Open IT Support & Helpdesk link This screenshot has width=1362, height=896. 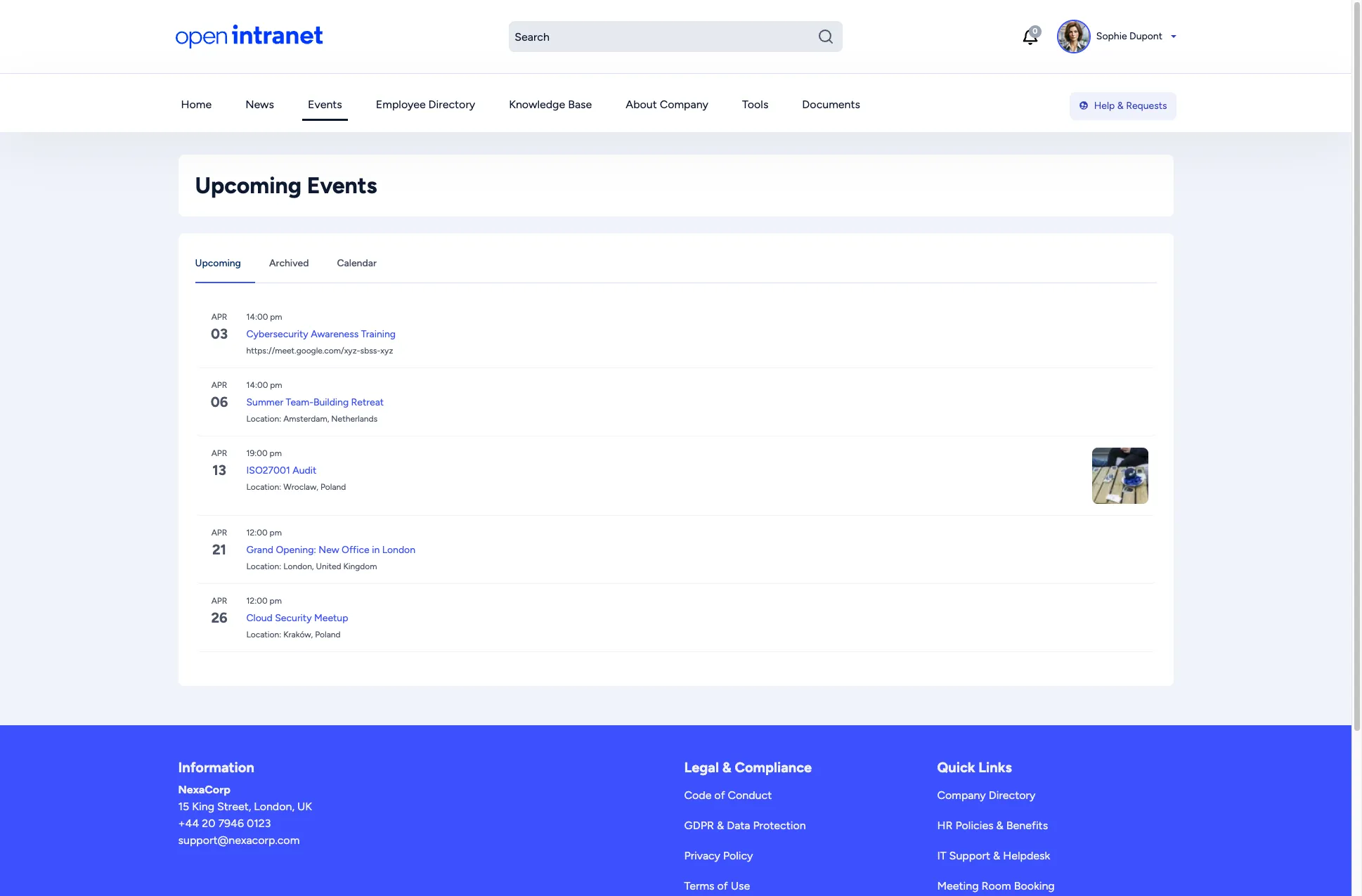click(993, 856)
